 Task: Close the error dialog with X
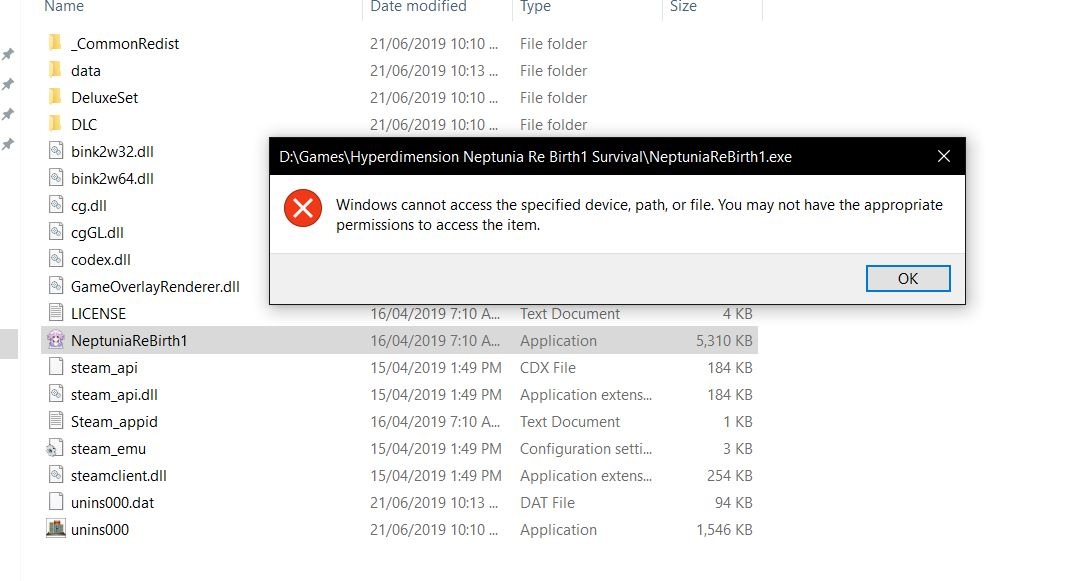[x=943, y=156]
